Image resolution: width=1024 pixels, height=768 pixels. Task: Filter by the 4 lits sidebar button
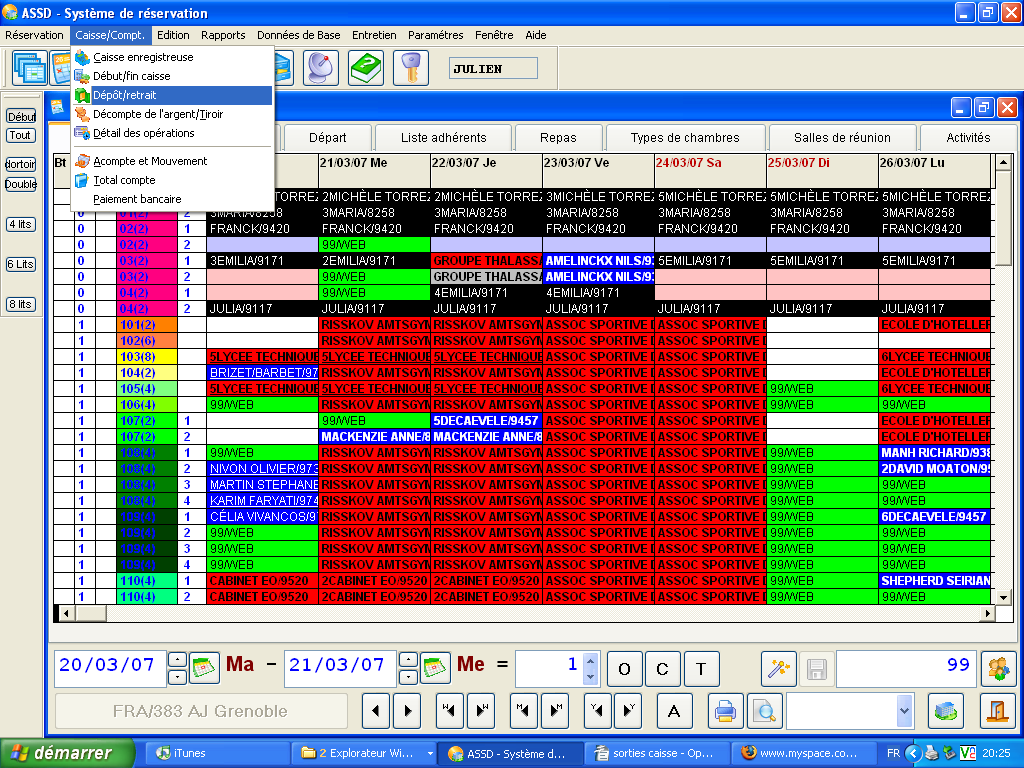(x=21, y=224)
